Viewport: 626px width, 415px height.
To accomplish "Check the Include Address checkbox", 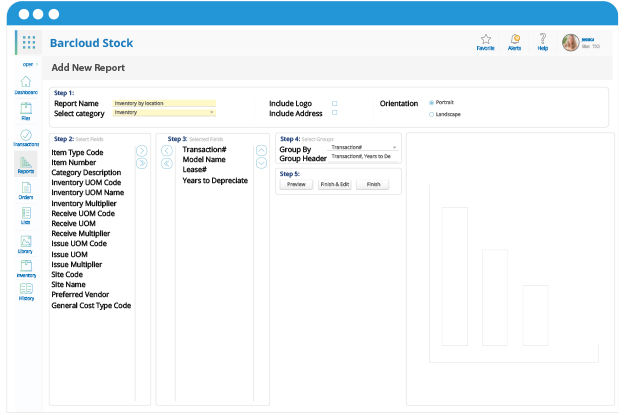I will [x=335, y=113].
